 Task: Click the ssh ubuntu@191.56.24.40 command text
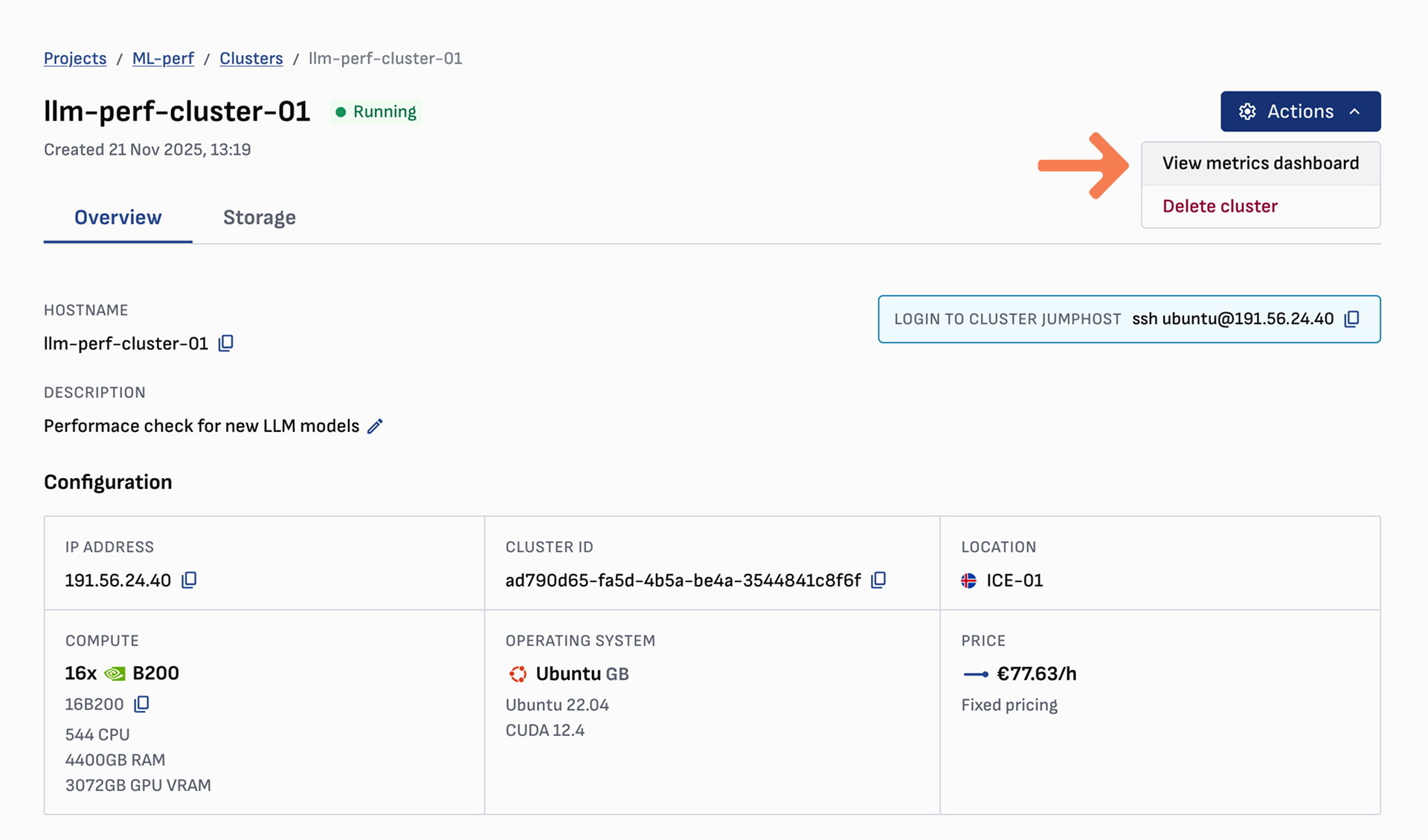[x=1232, y=319]
